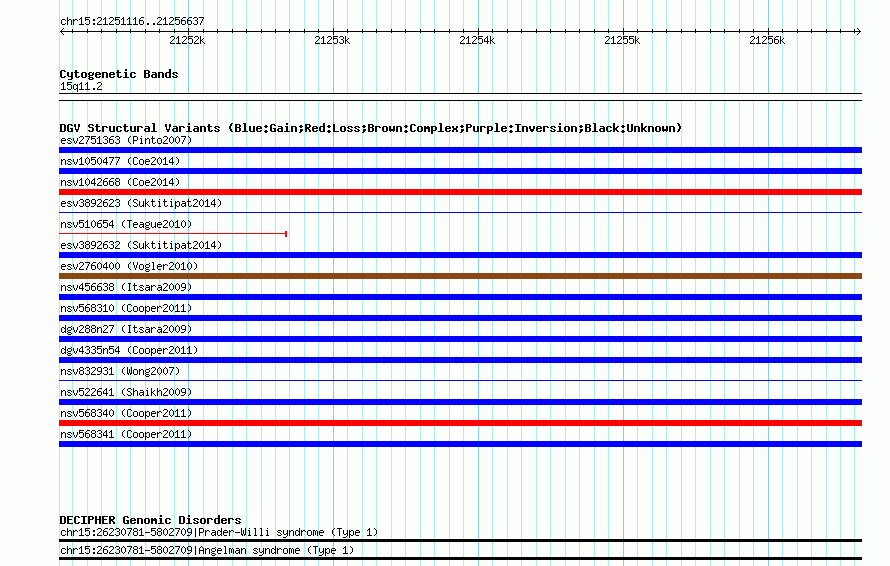Screen dimensions: 890x566
Task: Select the nsv568340 (Cooper2011) label
Action: 126,413
